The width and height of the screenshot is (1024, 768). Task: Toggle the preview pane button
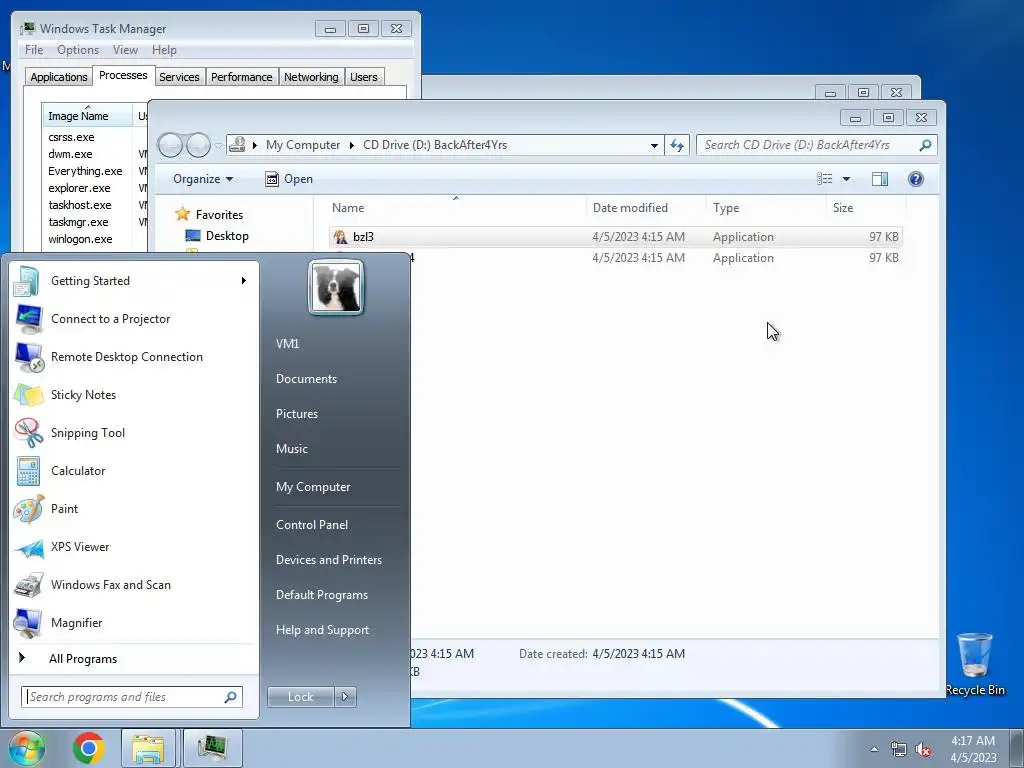(x=880, y=179)
